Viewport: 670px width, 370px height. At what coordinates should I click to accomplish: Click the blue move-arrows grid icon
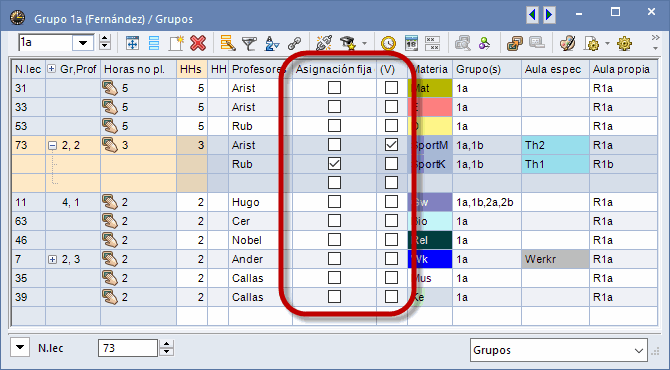(x=132, y=43)
